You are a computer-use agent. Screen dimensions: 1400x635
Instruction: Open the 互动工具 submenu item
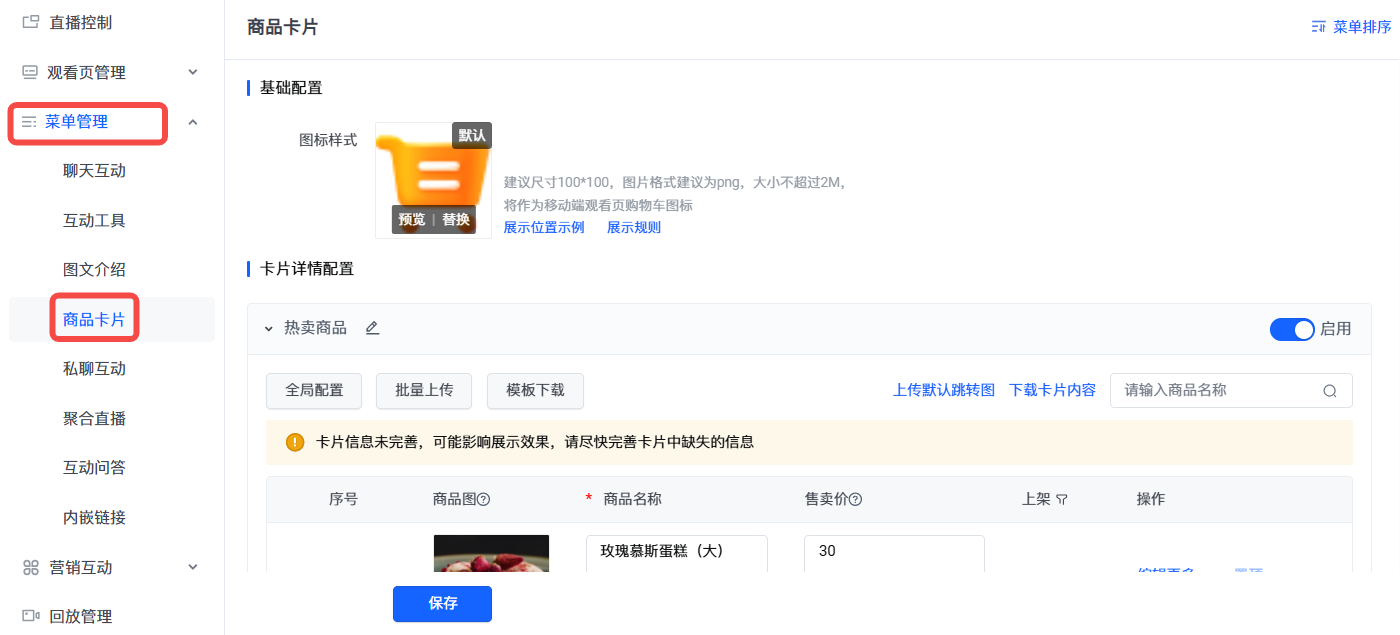click(x=94, y=220)
